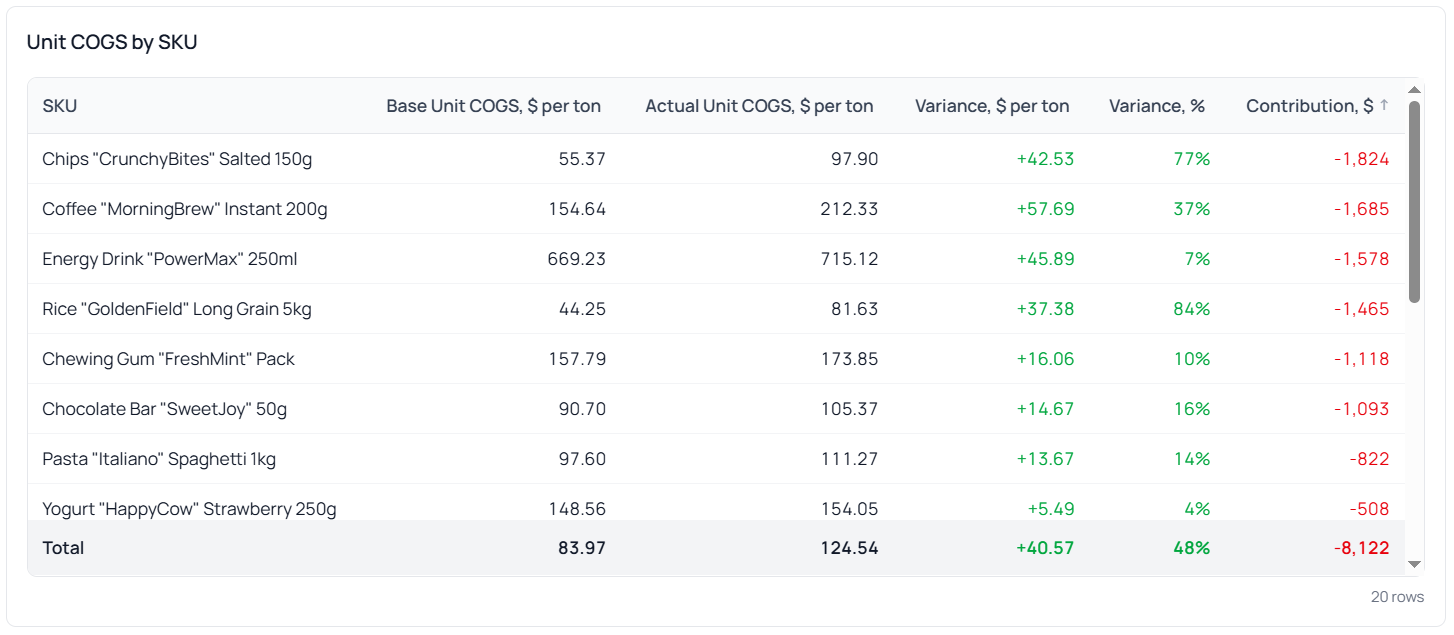The height and width of the screenshot is (635, 1454).
Task: Sort by Variance, $ per ton header
Action: (x=991, y=106)
